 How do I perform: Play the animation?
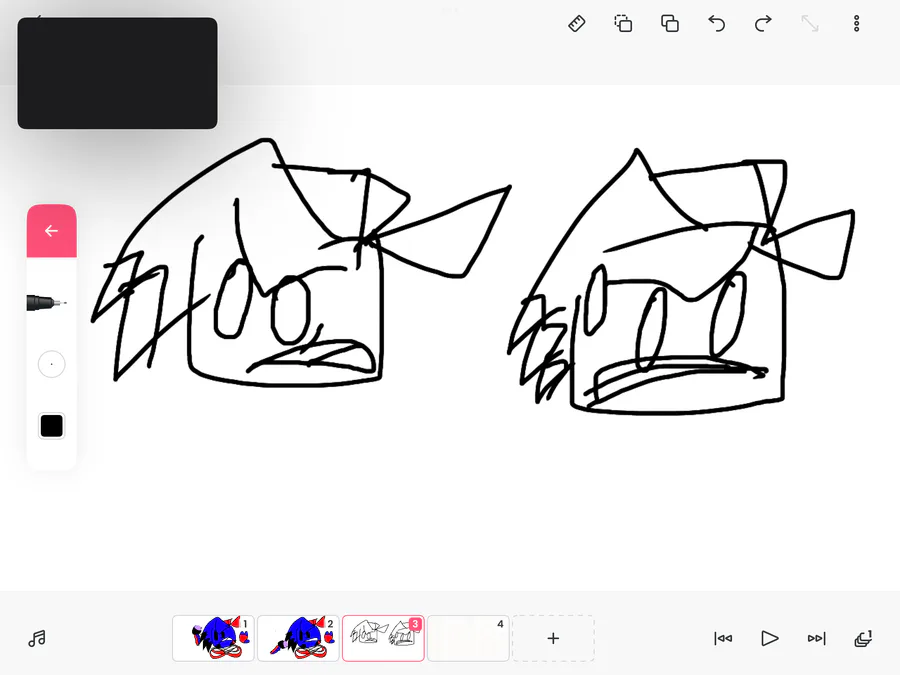tap(770, 638)
